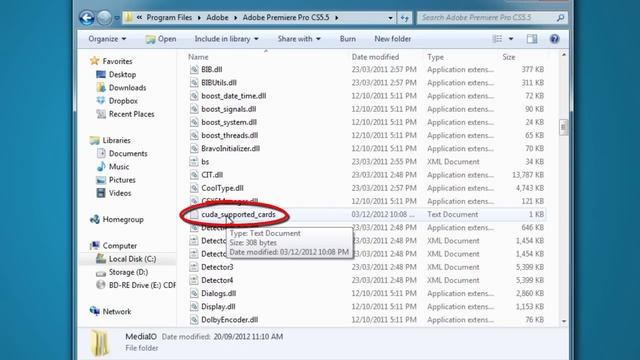Toggle the preview pane icon

tap(531, 39)
